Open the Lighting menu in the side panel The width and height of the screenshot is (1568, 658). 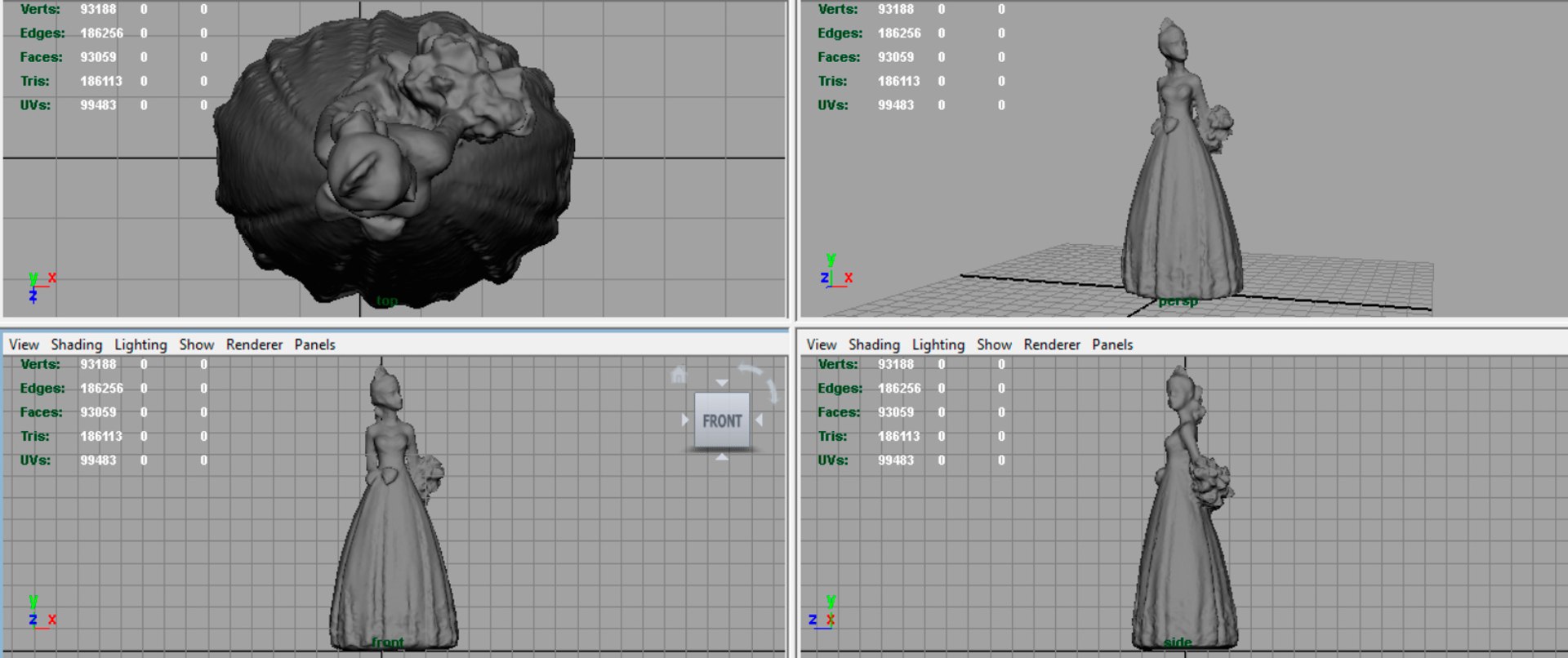coord(938,345)
